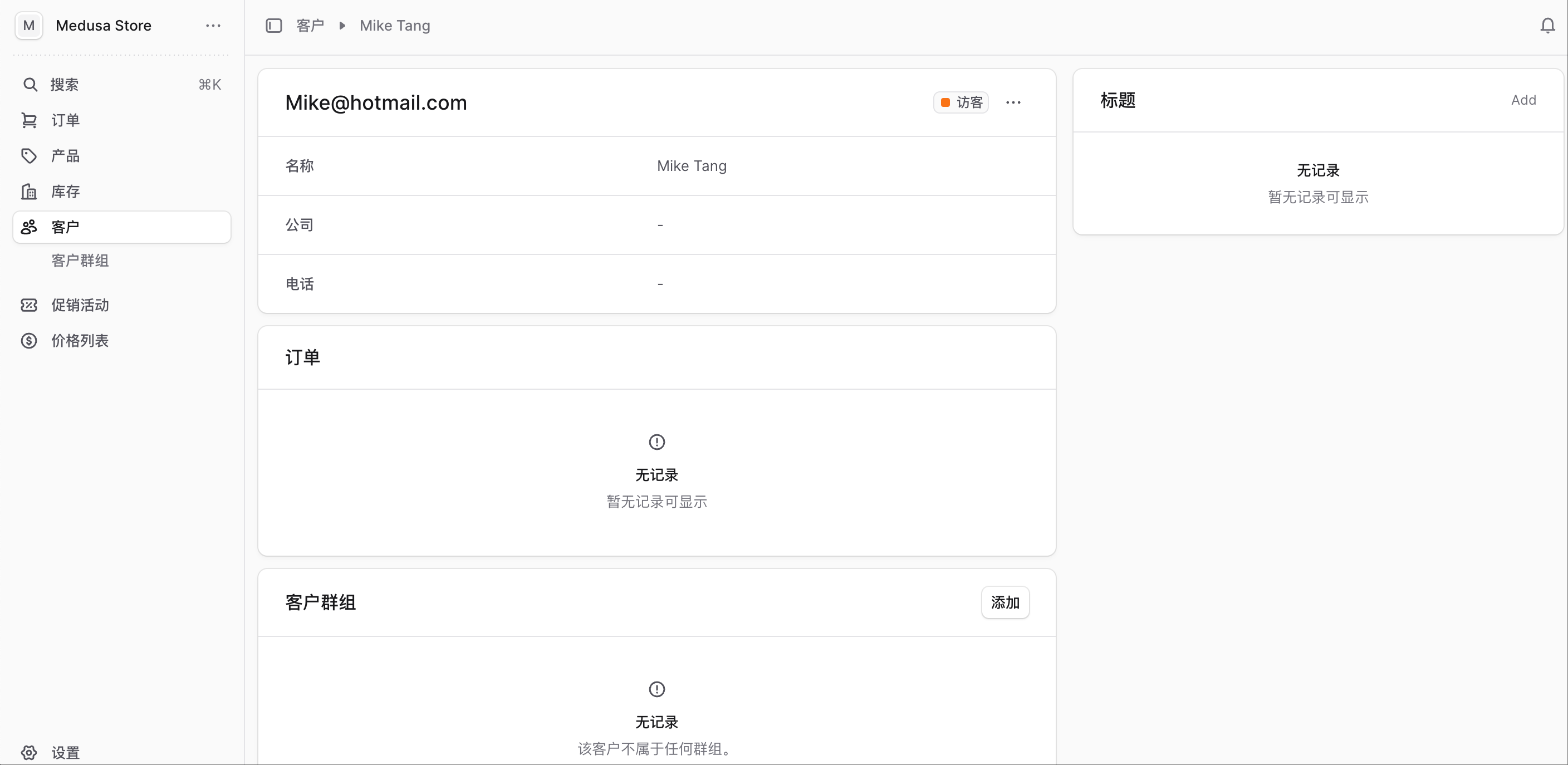Click the 客户群组 section heading
This screenshot has height=765, width=1568.
(320, 602)
